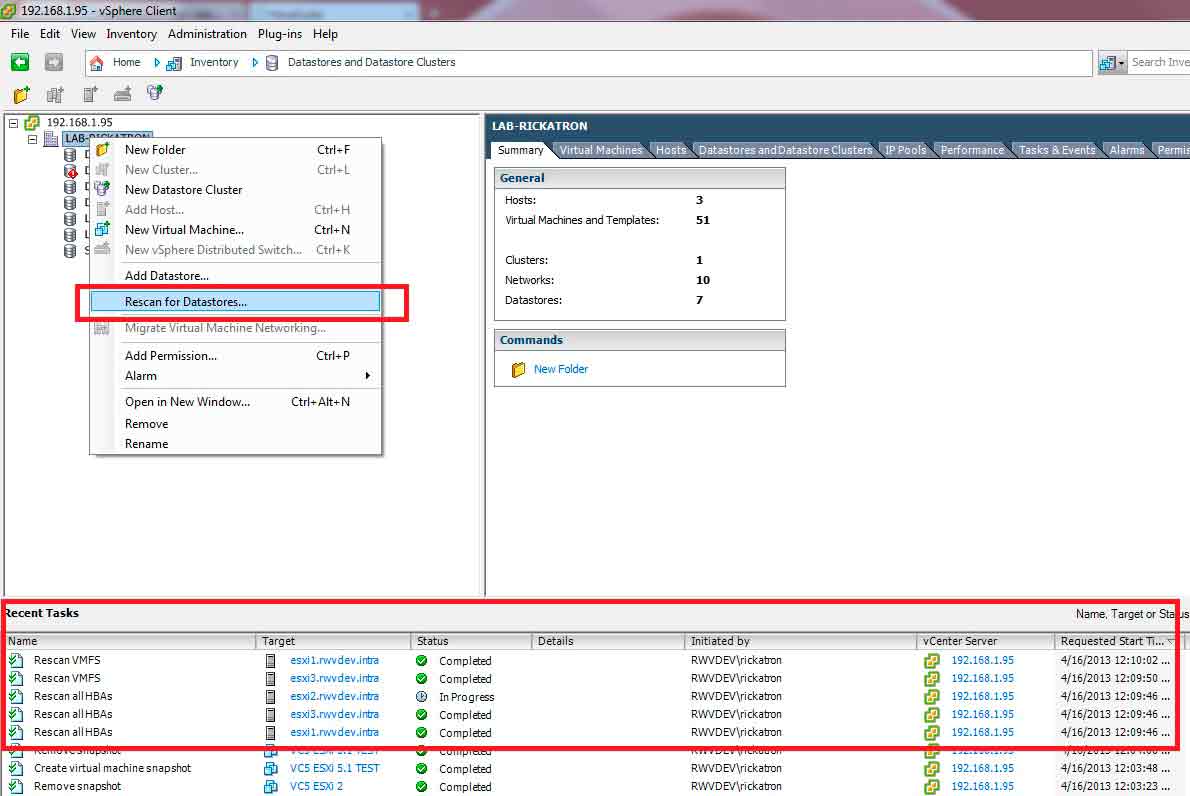Click the Add Host toolbar icon
Image resolution: width=1190 pixels, height=796 pixels.
click(90, 94)
